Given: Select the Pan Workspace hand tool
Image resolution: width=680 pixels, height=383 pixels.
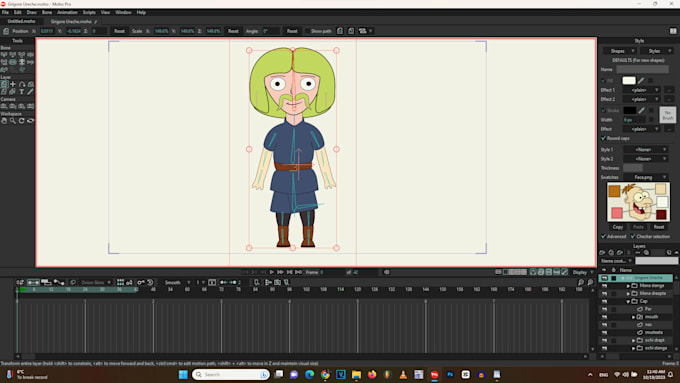Looking at the screenshot, I should [4, 121].
